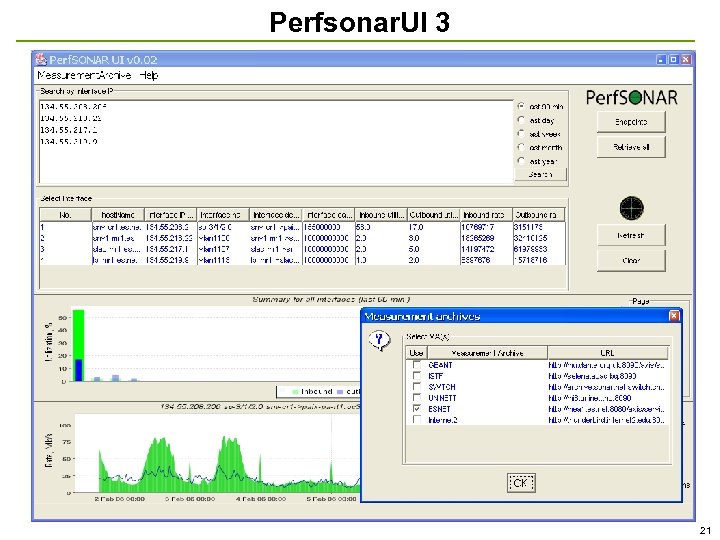Click the Inbound util column header
720x540 pixels.
[x=381, y=215]
